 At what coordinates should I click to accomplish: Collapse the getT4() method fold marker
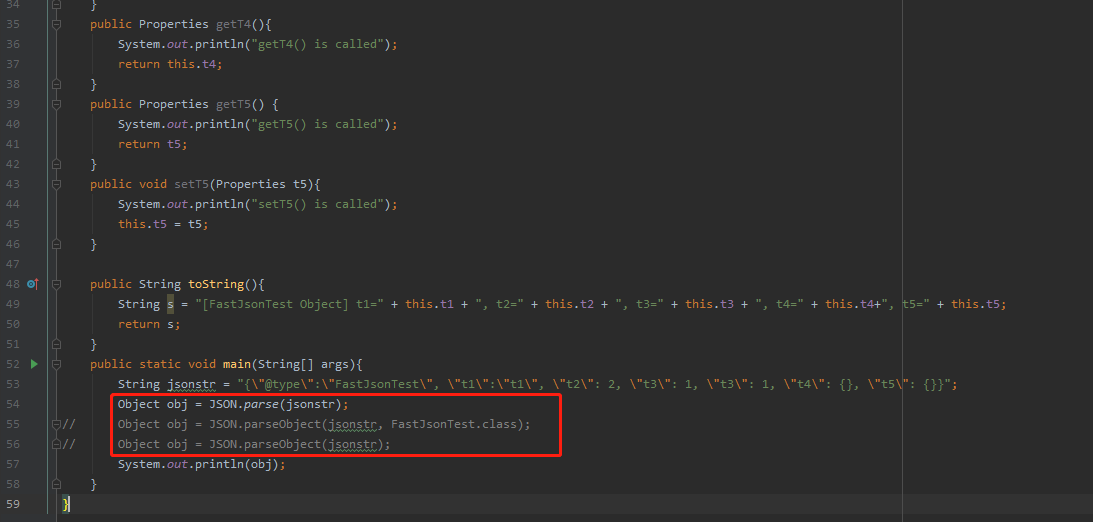point(56,24)
